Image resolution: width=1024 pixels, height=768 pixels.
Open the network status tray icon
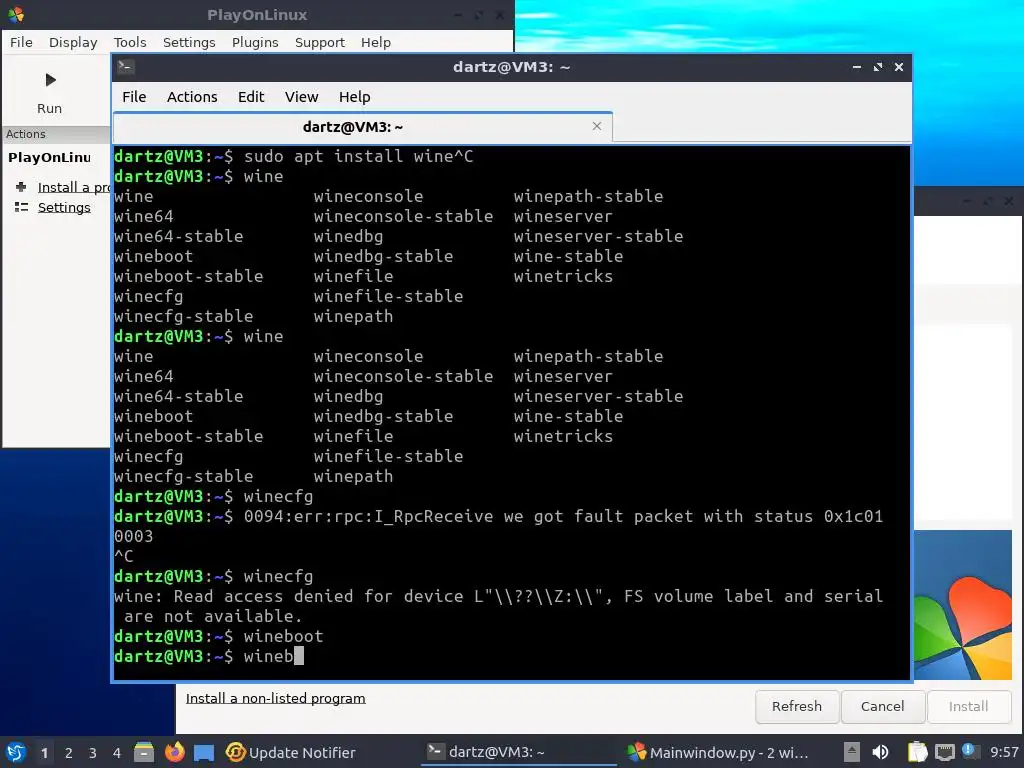click(x=944, y=752)
